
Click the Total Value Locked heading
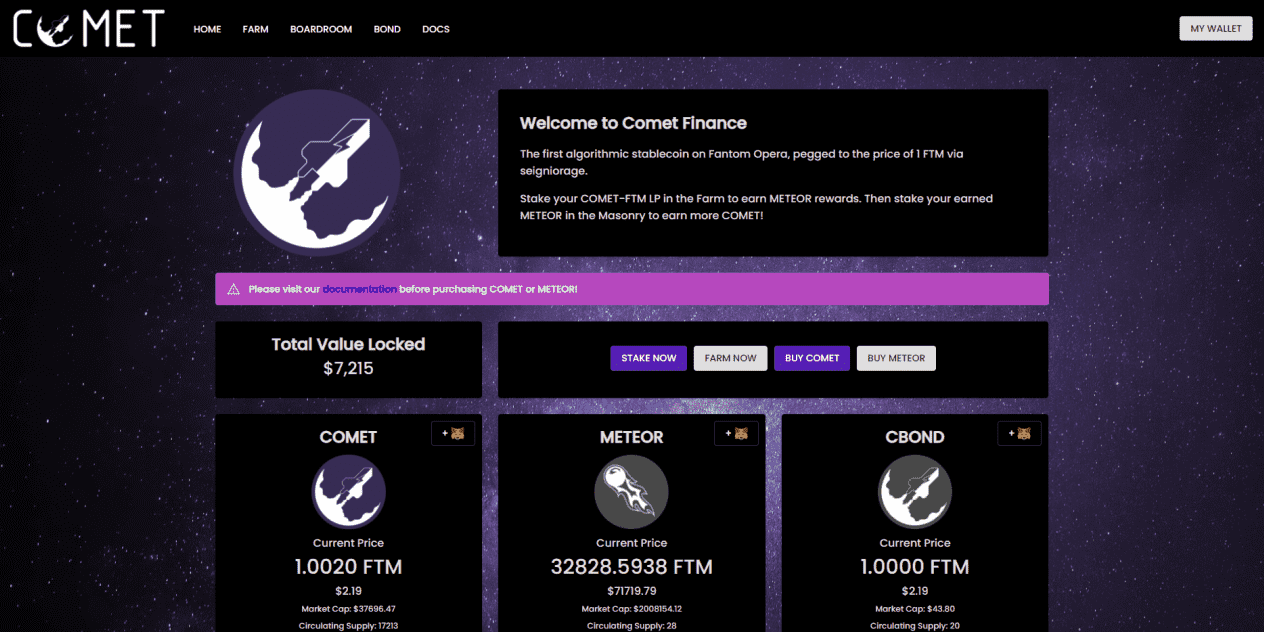(348, 344)
